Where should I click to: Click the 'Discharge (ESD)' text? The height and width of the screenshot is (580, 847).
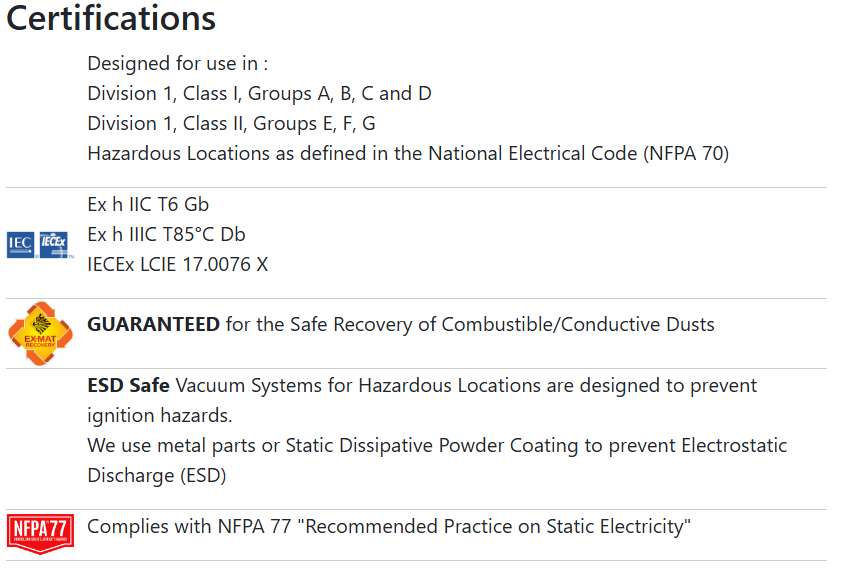pos(157,476)
